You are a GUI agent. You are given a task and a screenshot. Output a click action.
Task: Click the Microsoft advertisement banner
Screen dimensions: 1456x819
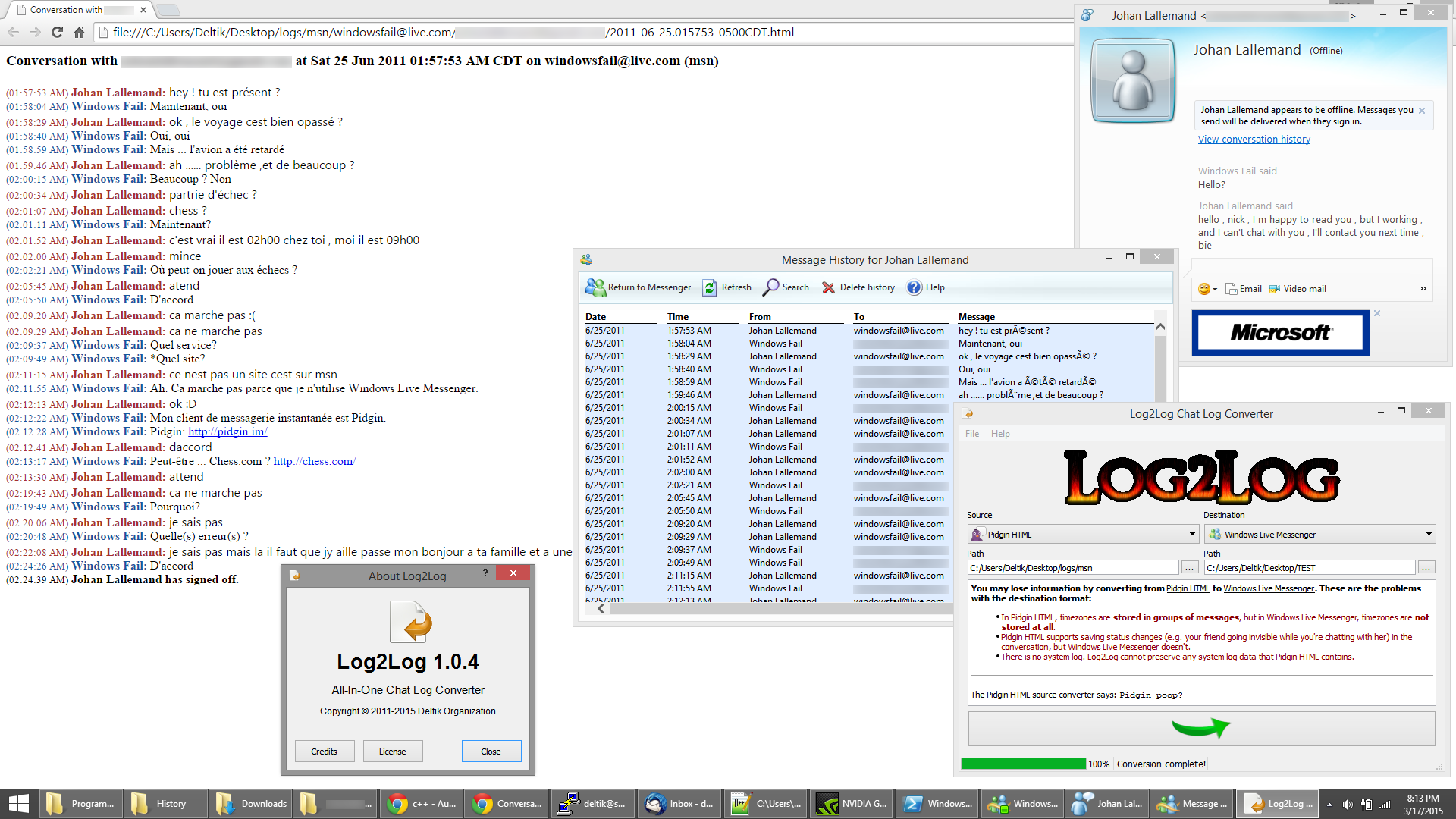tap(1280, 333)
